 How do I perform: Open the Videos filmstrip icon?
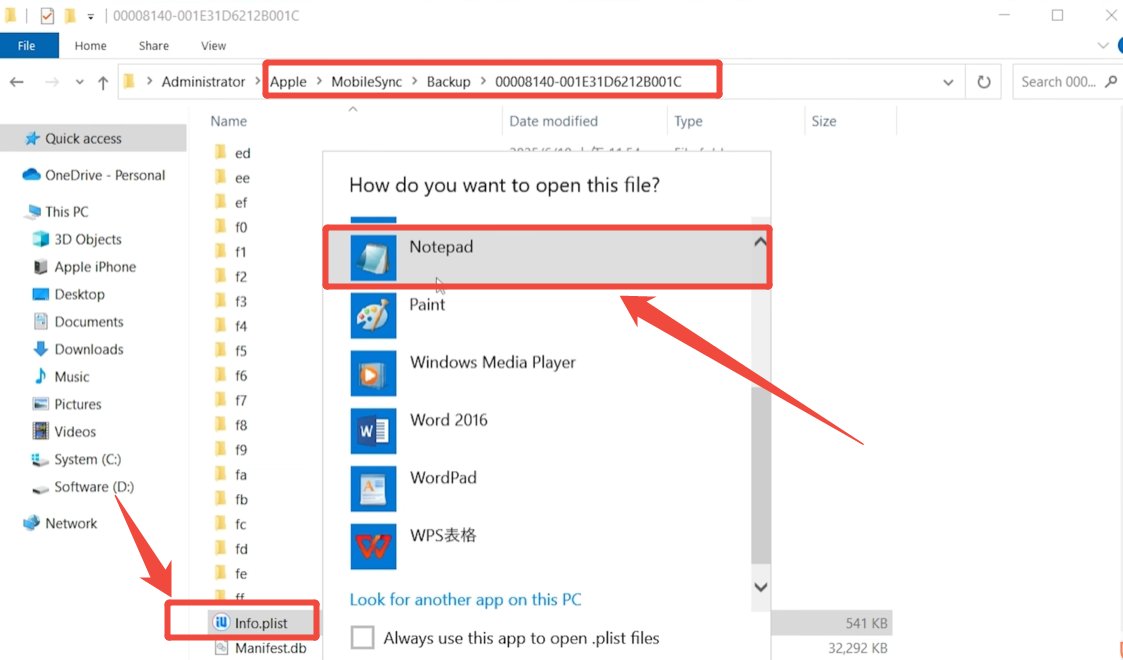point(41,431)
